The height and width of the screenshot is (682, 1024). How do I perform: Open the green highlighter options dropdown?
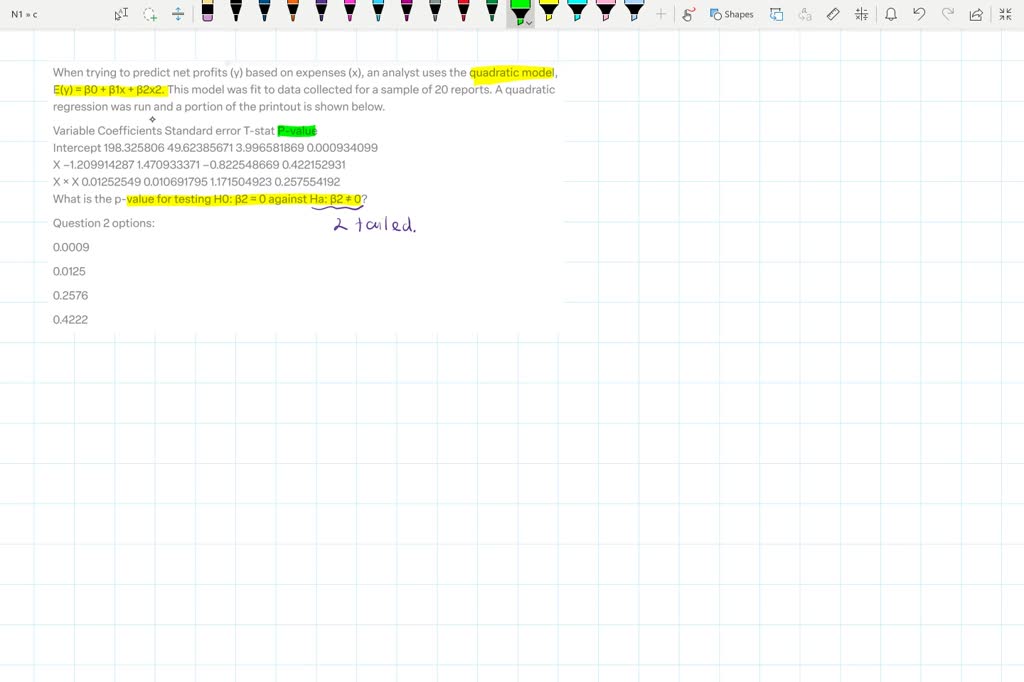click(530, 20)
